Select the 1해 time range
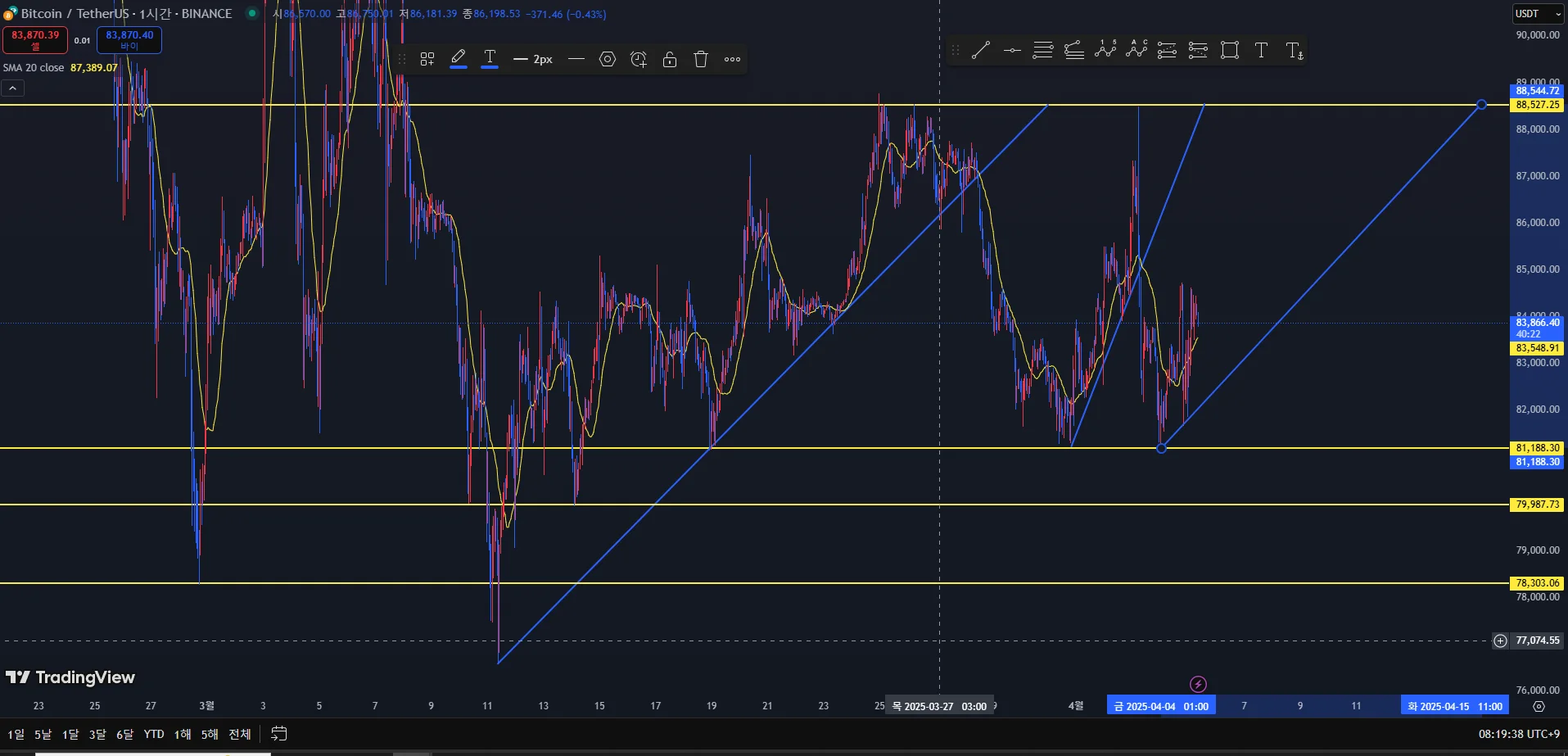This screenshot has width=1568, height=756. click(183, 734)
